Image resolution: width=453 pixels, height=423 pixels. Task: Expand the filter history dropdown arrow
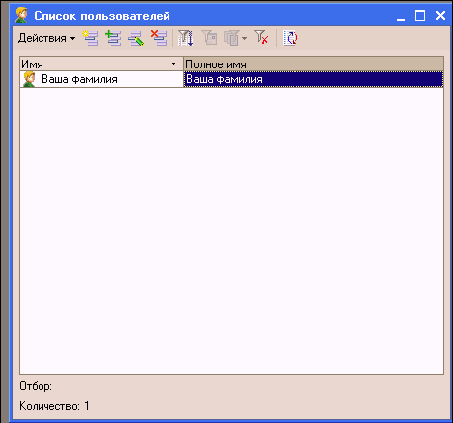[x=244, y=38]
